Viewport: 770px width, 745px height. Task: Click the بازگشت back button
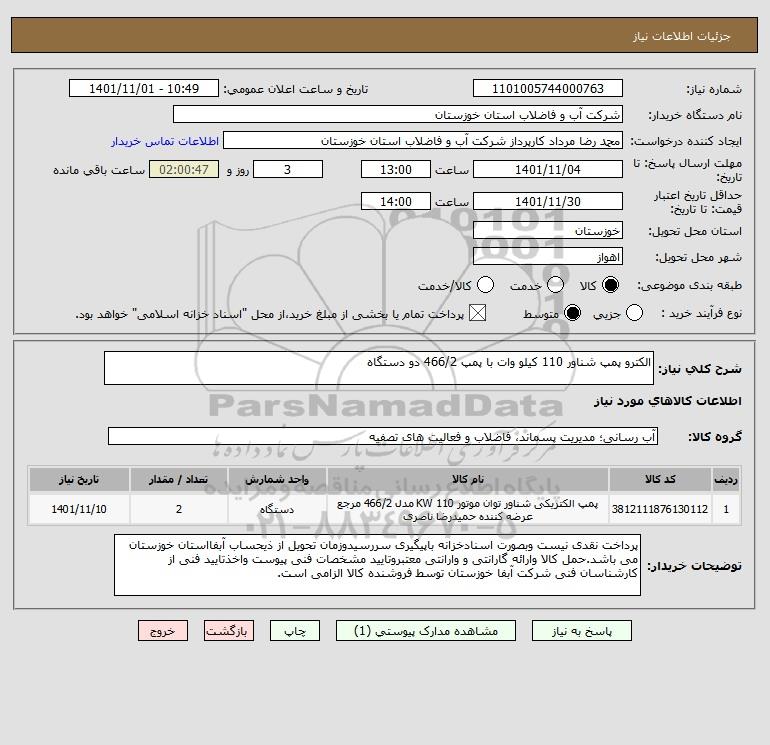tap(229, 631)
